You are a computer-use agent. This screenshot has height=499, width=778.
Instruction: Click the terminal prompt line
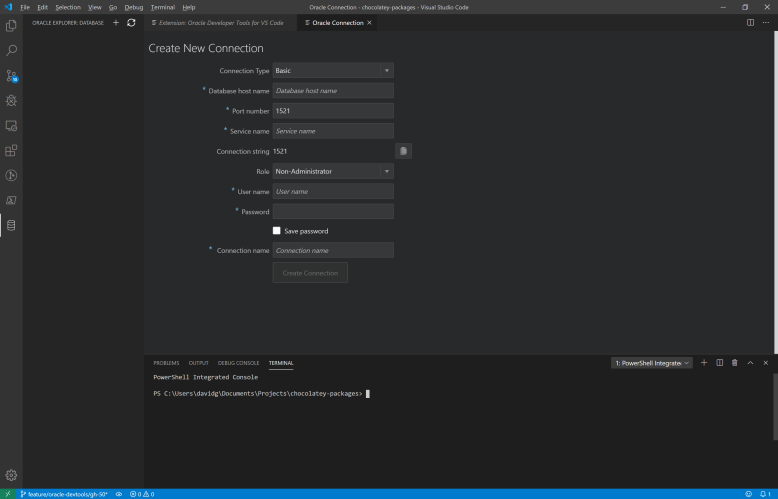[x=261, y=394]
